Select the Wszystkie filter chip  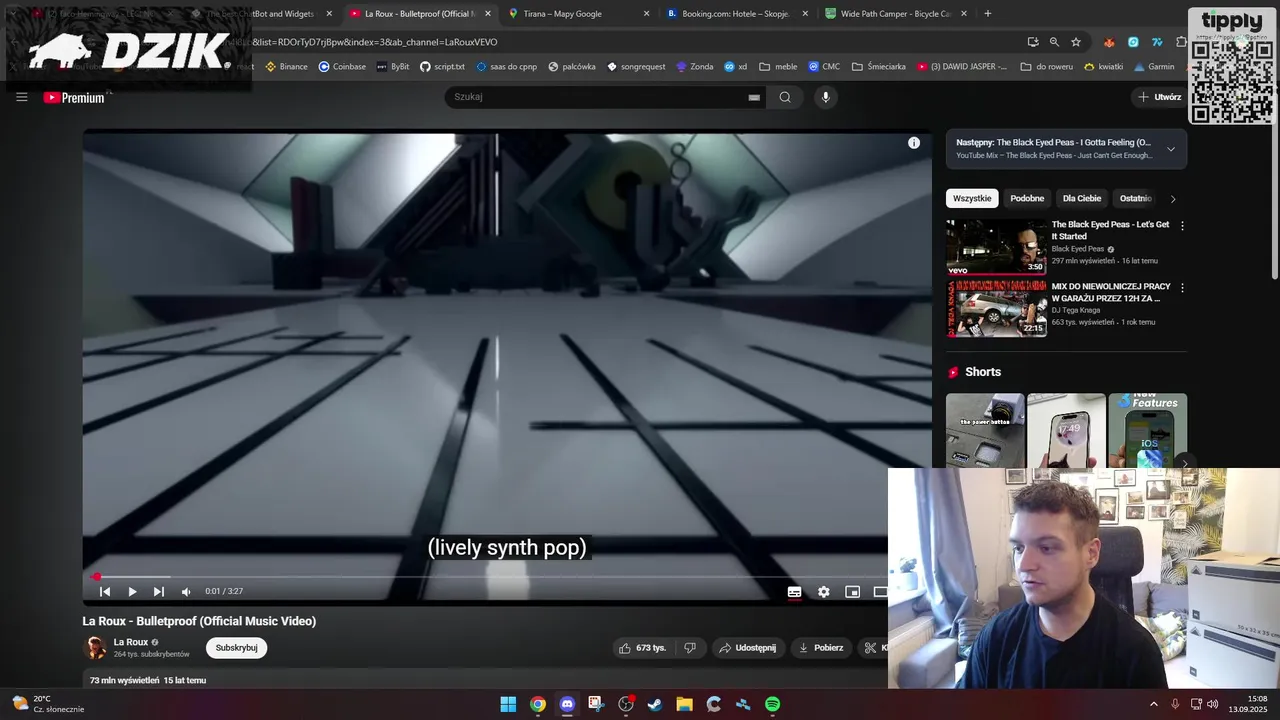coord(972,198)
